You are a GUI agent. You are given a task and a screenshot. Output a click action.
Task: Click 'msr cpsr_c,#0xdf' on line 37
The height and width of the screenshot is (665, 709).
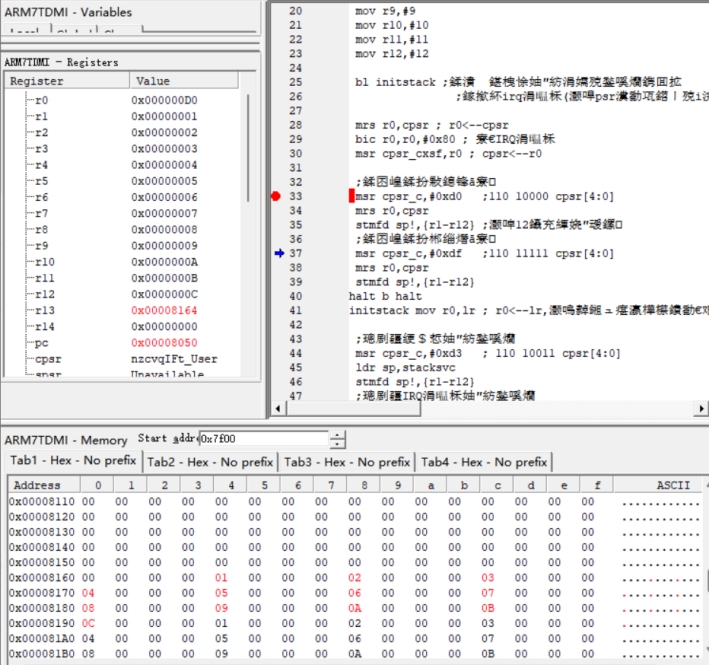click(408, 253)
